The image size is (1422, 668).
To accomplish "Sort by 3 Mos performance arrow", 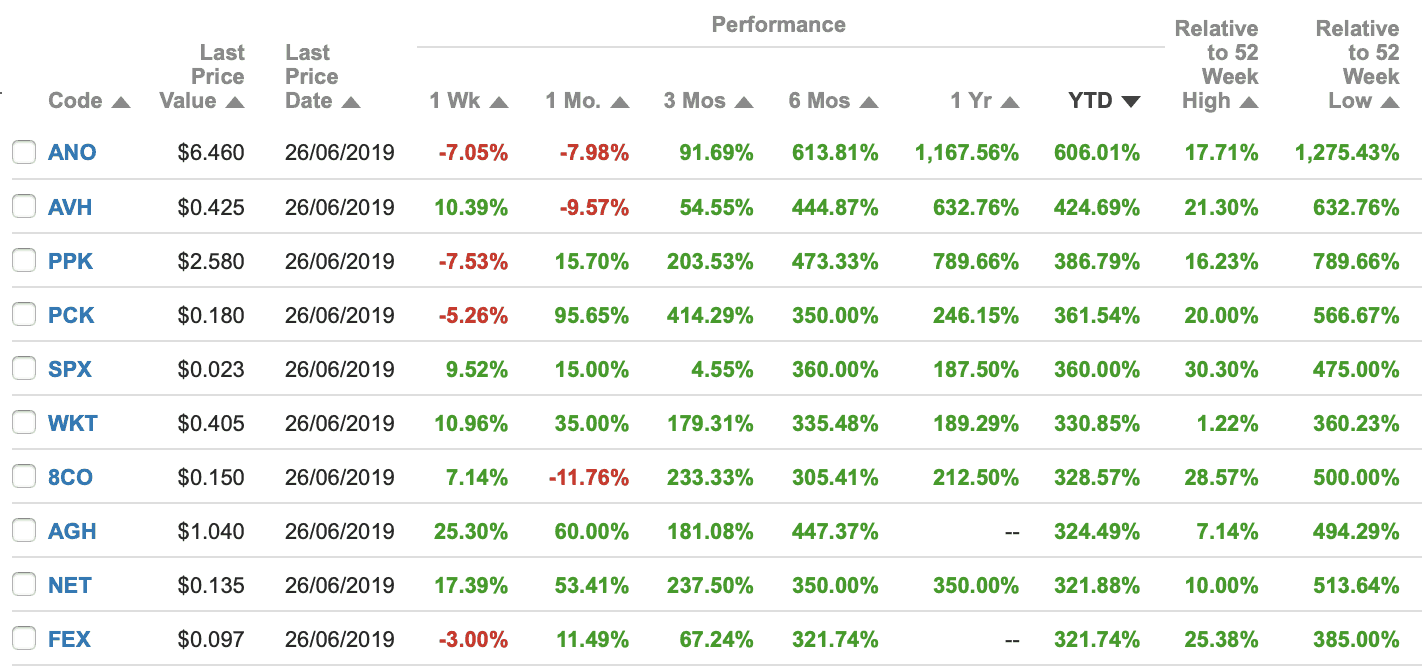I will tap(743, 102).
